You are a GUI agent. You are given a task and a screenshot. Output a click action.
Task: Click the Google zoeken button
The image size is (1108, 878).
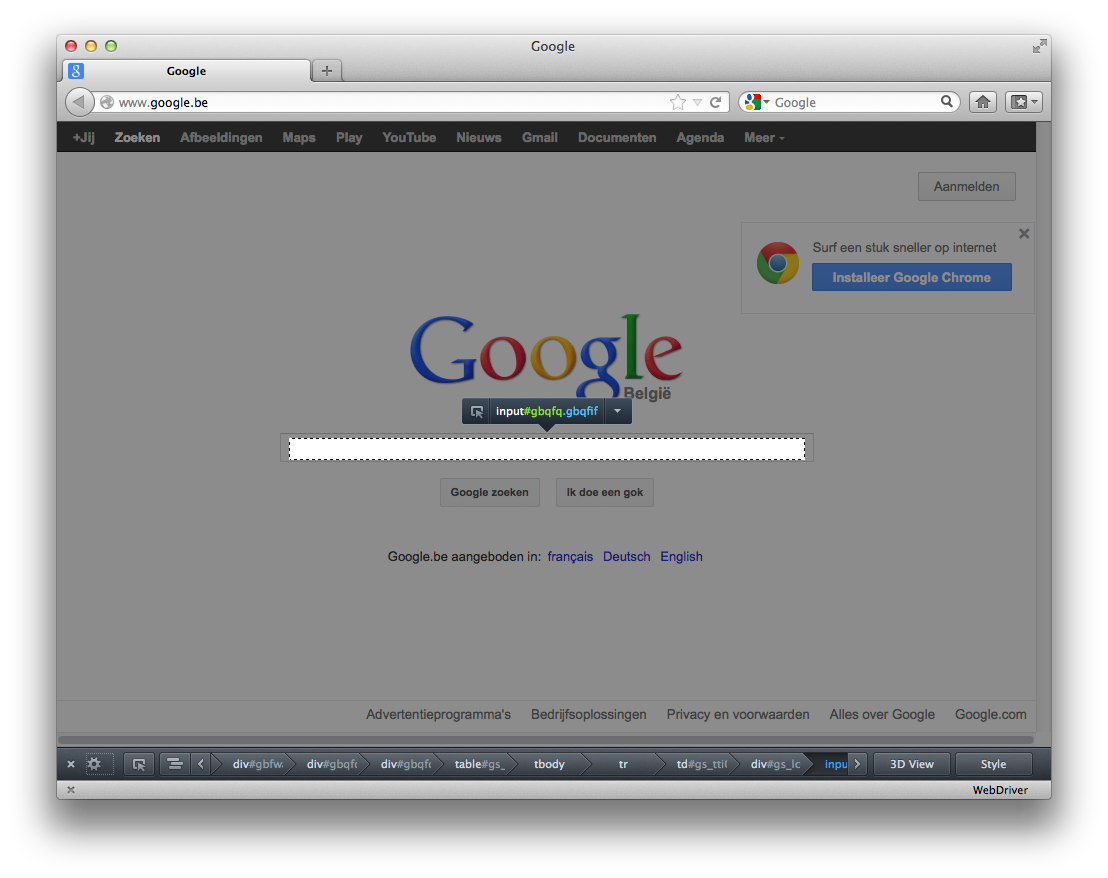(490, 492)
